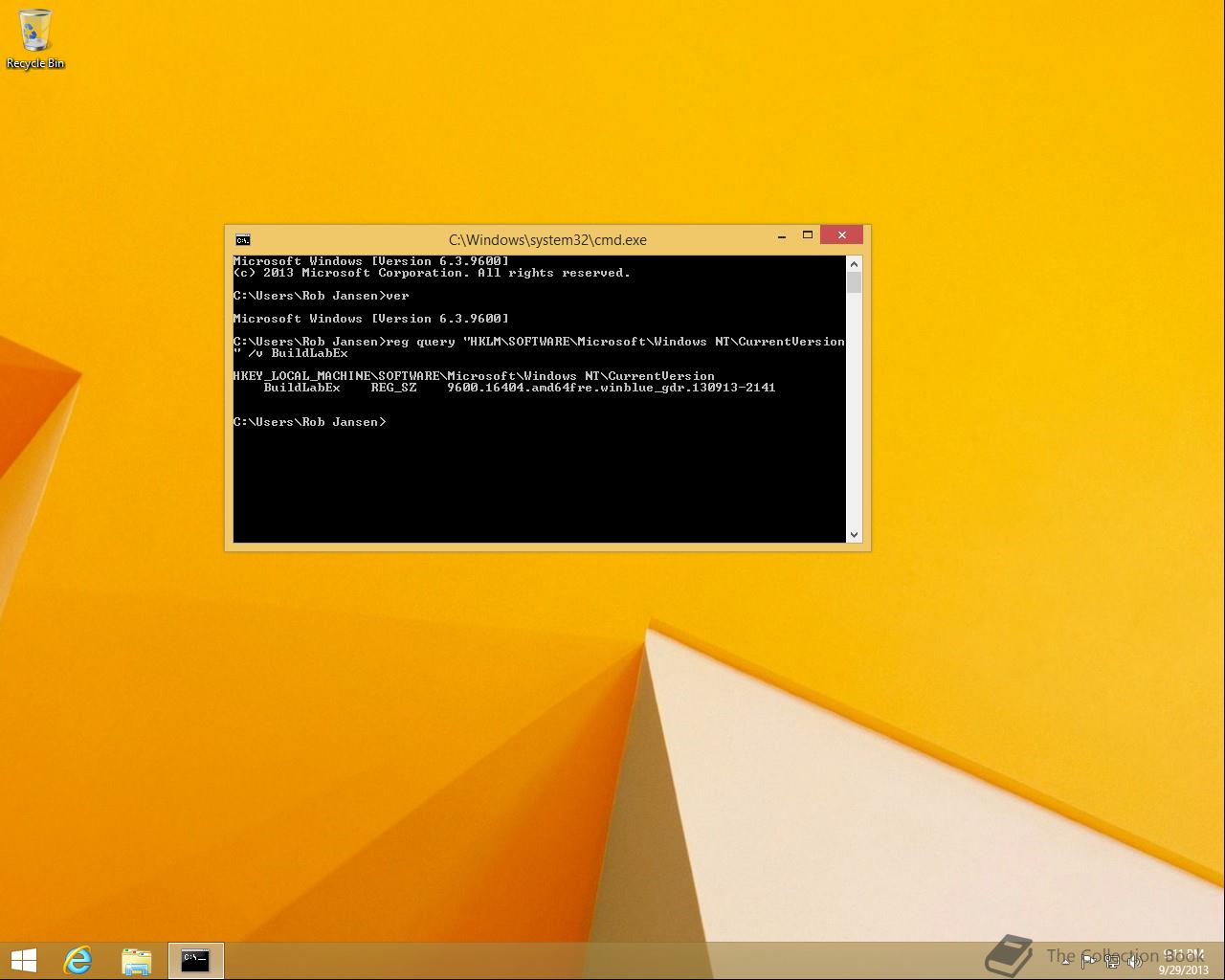Launch Internet Explorer from the taskbar
This screenshot has width=1225, height=980.
pyautogui.click(x=78, y=960)
